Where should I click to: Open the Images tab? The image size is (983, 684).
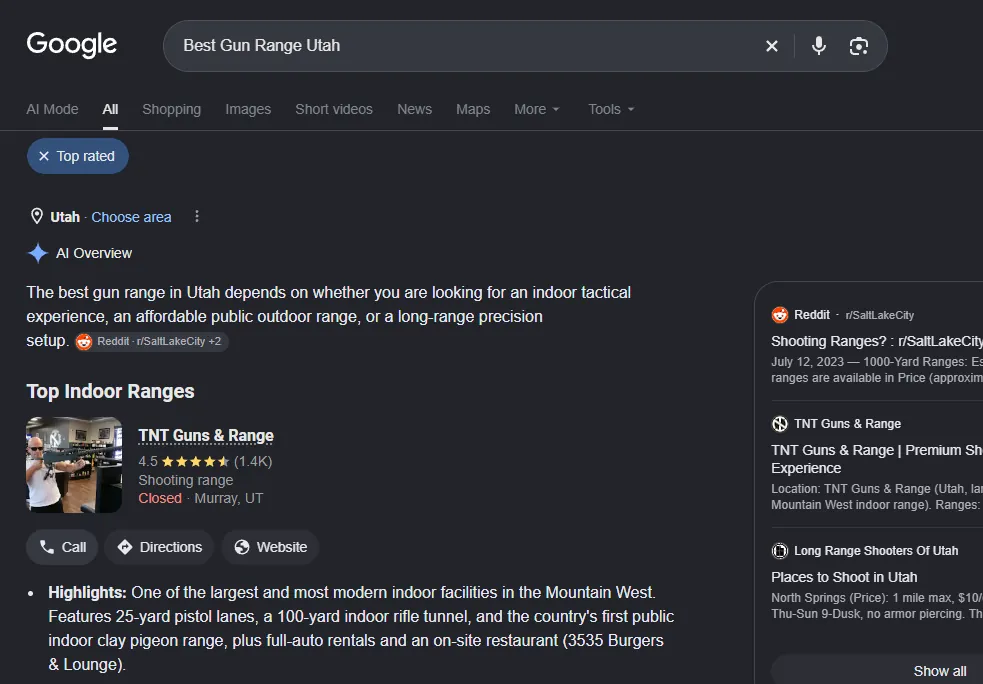(248, 109)
